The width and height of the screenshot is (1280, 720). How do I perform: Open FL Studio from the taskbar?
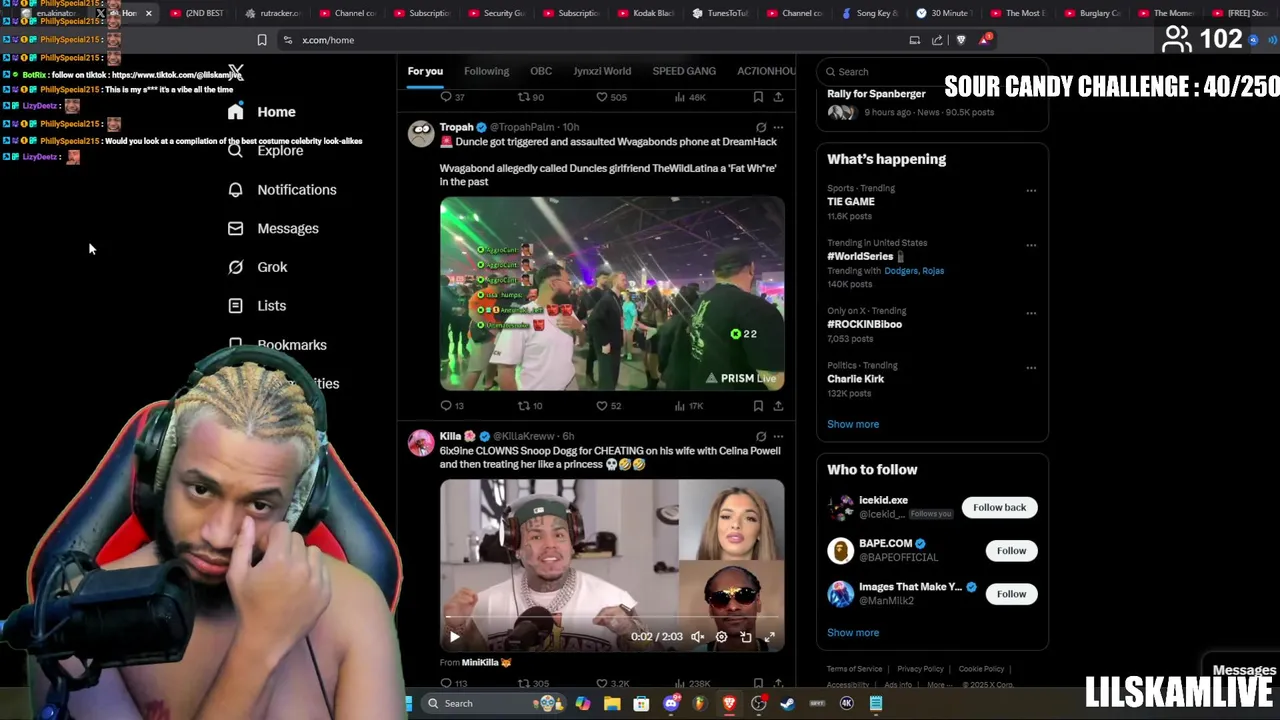point(700,704)
